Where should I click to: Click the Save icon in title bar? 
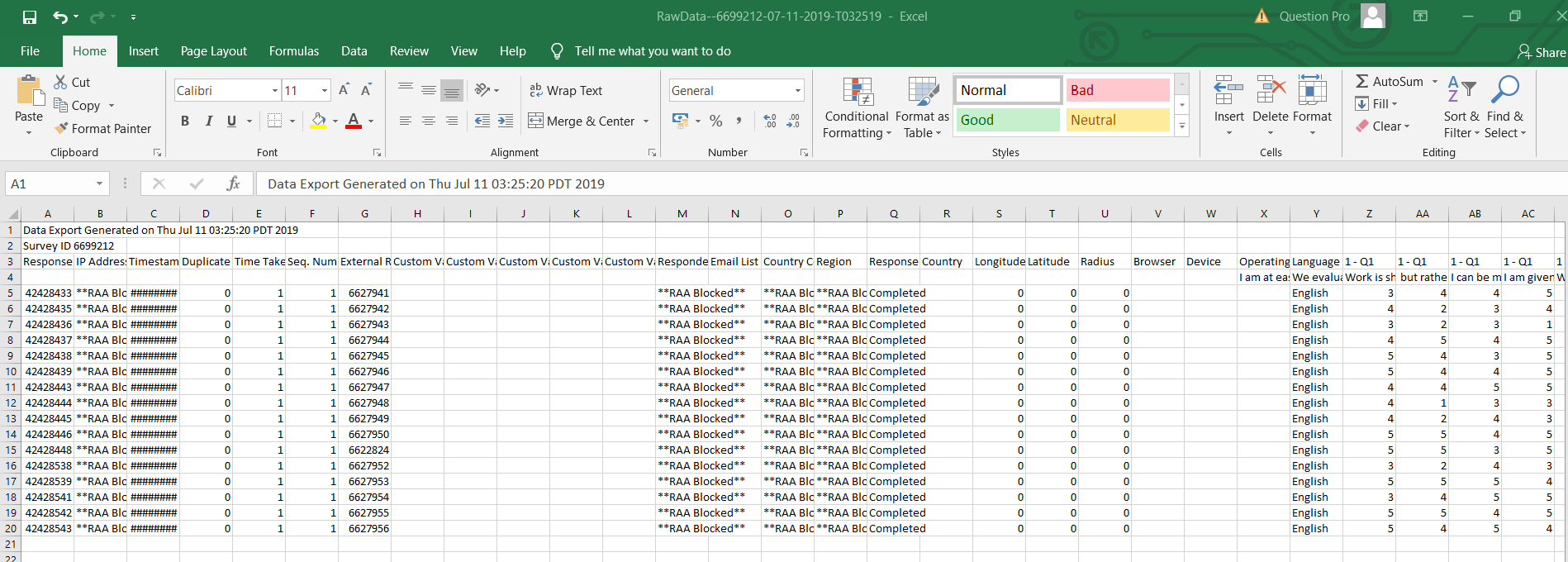30,17
